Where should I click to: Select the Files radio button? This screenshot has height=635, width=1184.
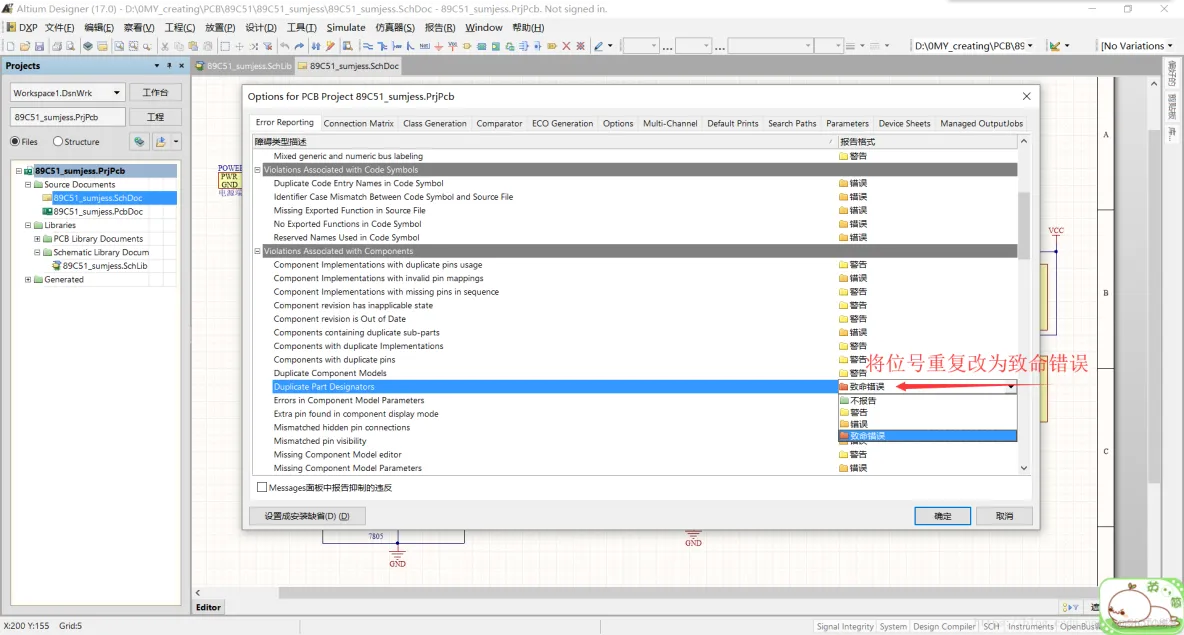(15, 141)
